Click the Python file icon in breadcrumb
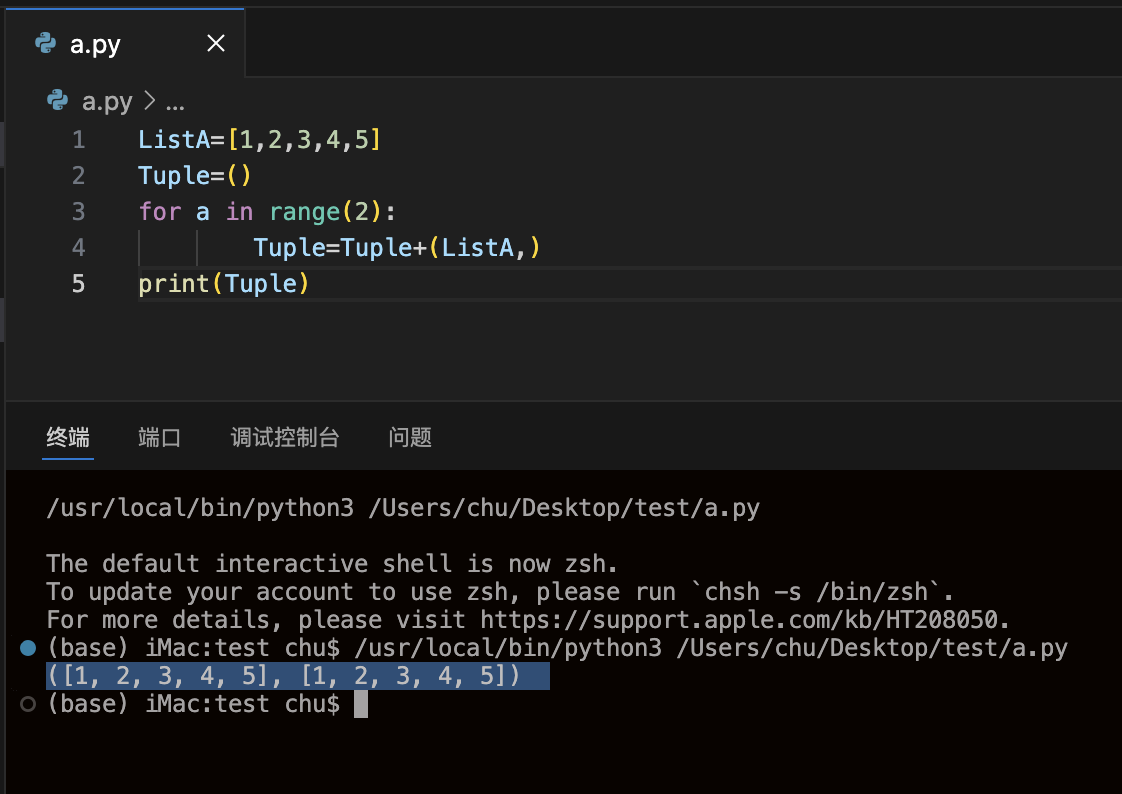 click(x=58, y=101)
